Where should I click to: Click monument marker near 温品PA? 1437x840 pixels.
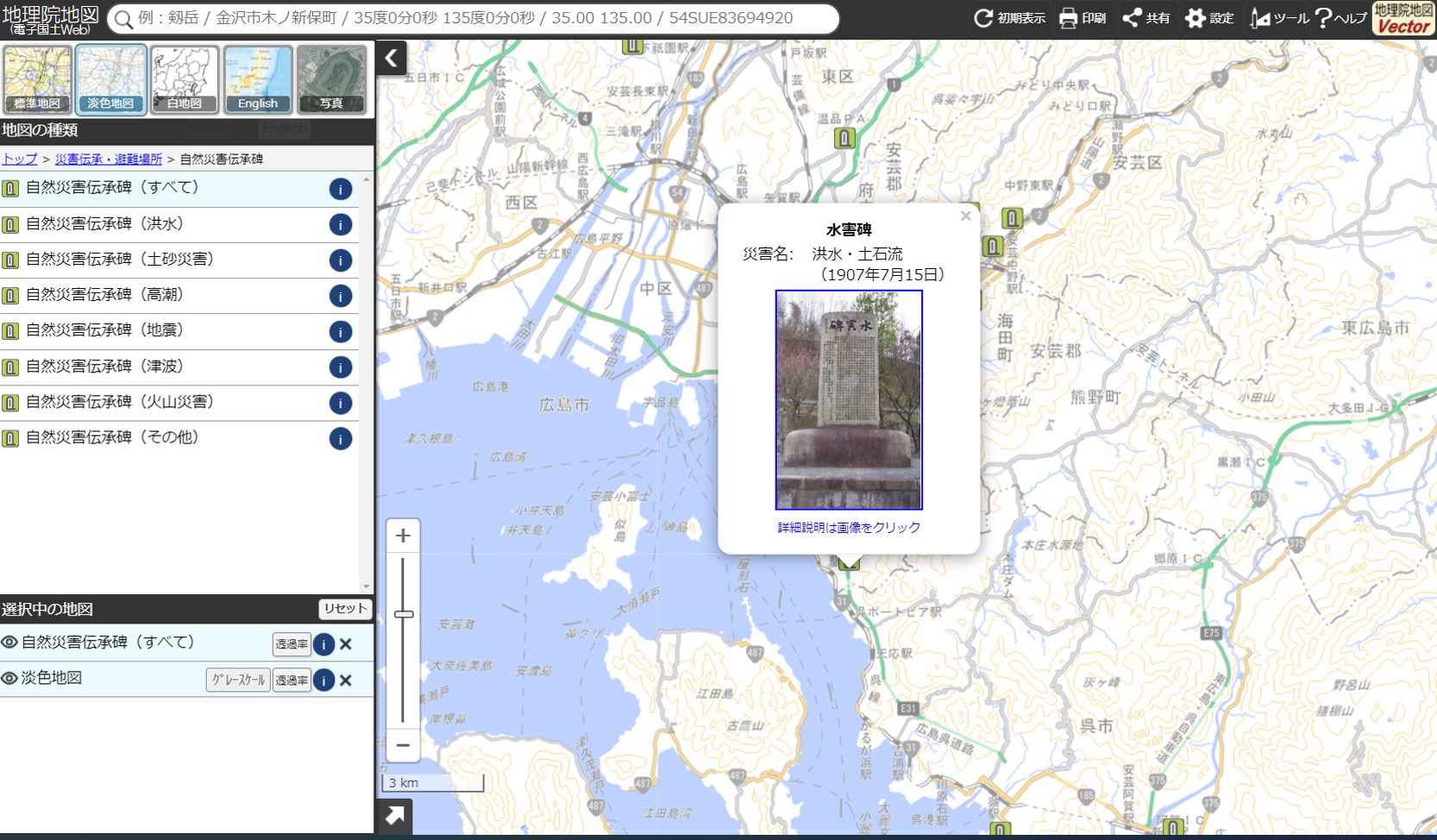click(844, 138)
